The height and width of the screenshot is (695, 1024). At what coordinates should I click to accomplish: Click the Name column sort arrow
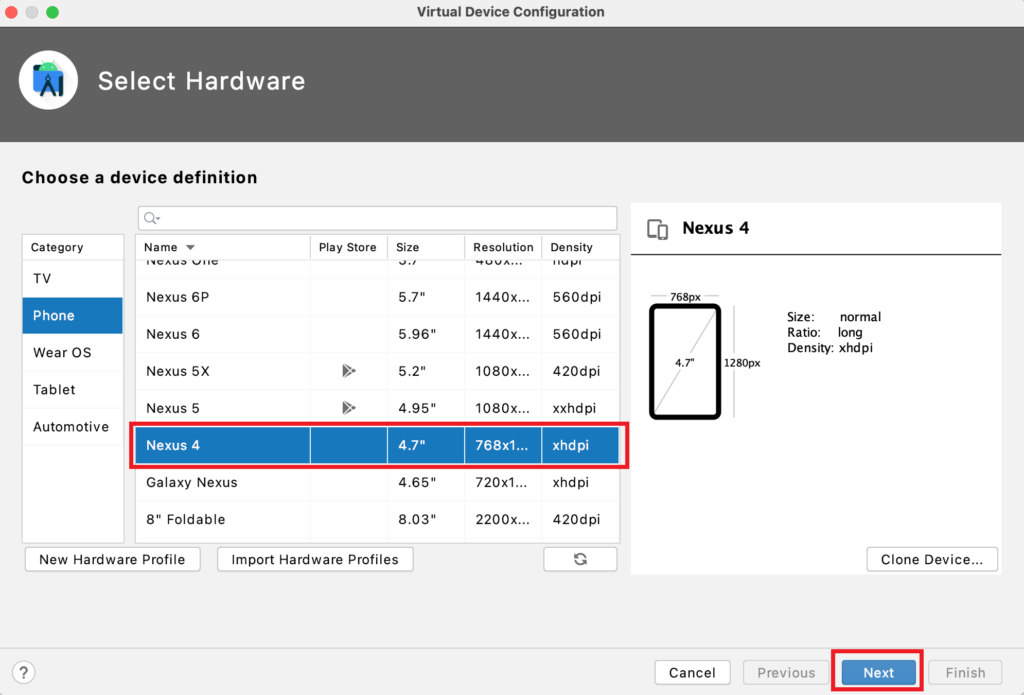(x=190, y=248)
